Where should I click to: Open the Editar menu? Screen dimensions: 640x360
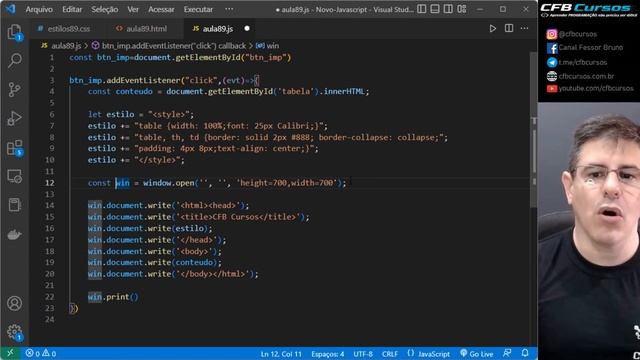72,9
